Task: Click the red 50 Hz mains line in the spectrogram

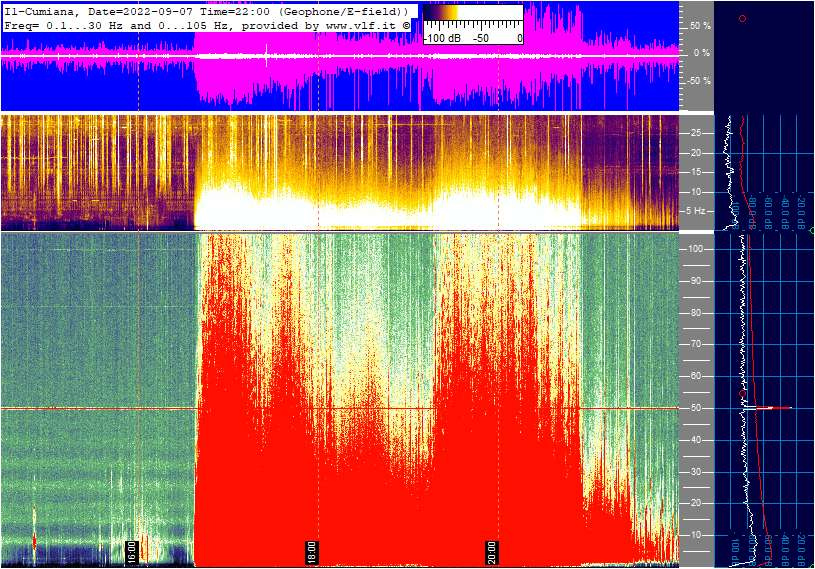Action: (340, 408)
